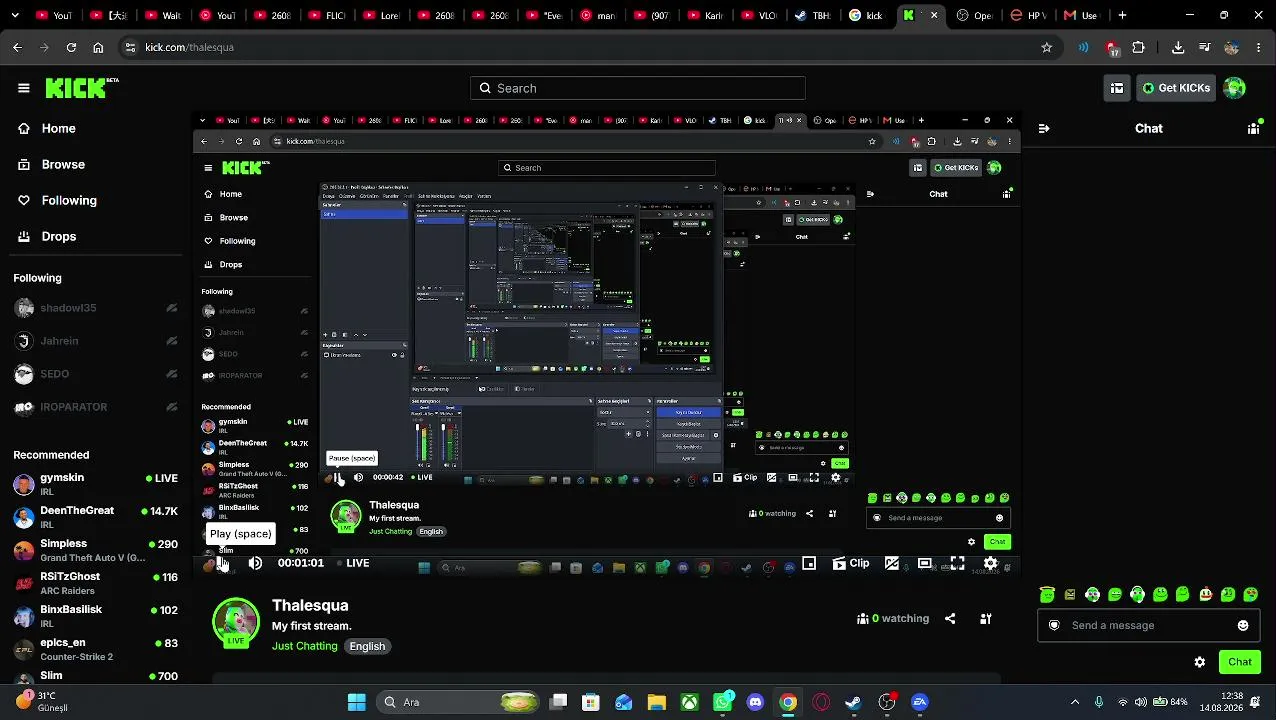This screenshot has width=1276, height=720.
Task: Play the stream with the play button
Action: pyautogui.click(x=222, y=564)
